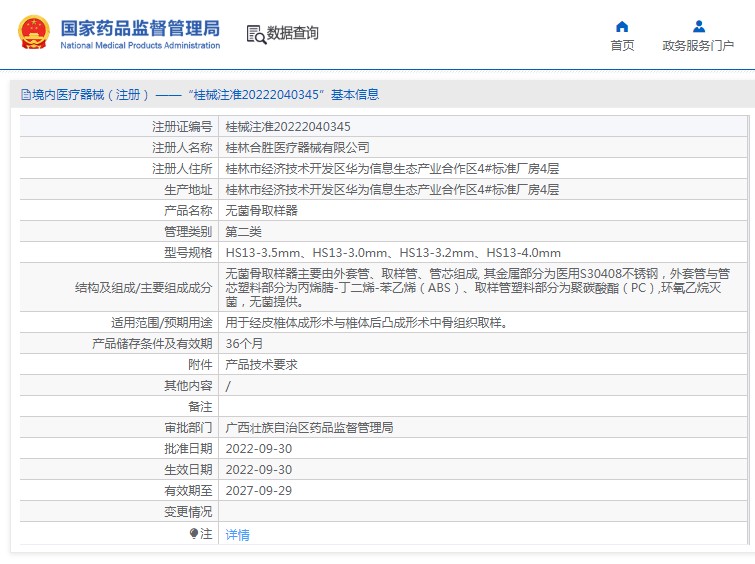Select the 生效日期 value 2022-09-30
Viewport: 755px width, 564px height.
[259, 470]
